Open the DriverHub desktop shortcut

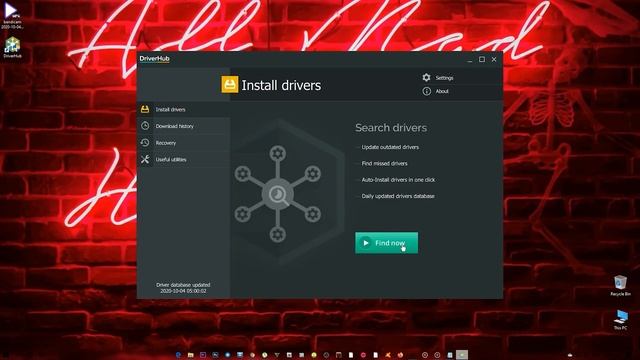(12, 48)
